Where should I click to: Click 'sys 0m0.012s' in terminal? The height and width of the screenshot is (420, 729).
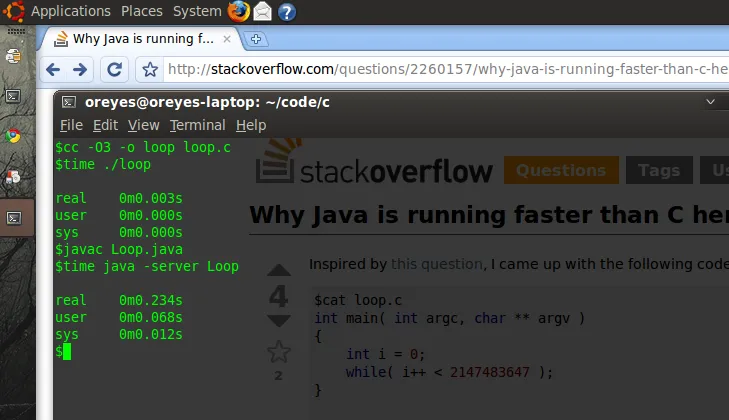(119, 334)
